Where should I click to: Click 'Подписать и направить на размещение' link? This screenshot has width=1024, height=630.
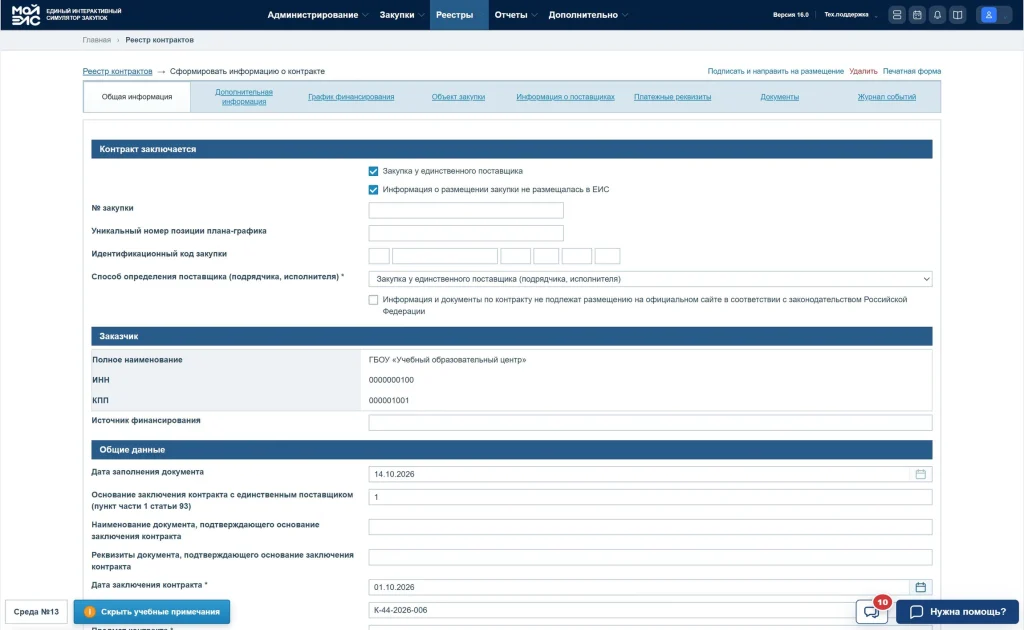click(775, 71)
